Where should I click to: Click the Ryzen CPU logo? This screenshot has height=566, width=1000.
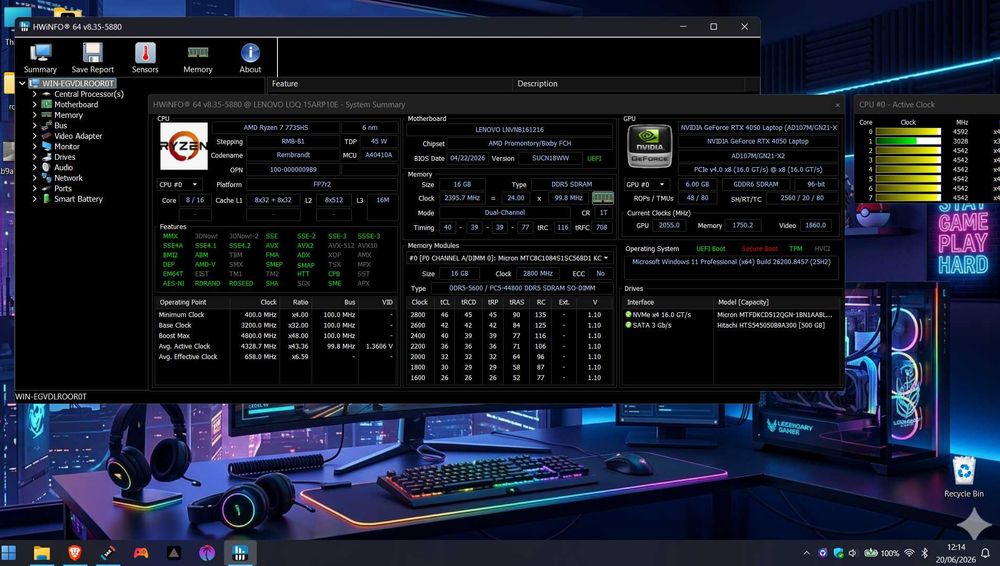tap(184, 146)
